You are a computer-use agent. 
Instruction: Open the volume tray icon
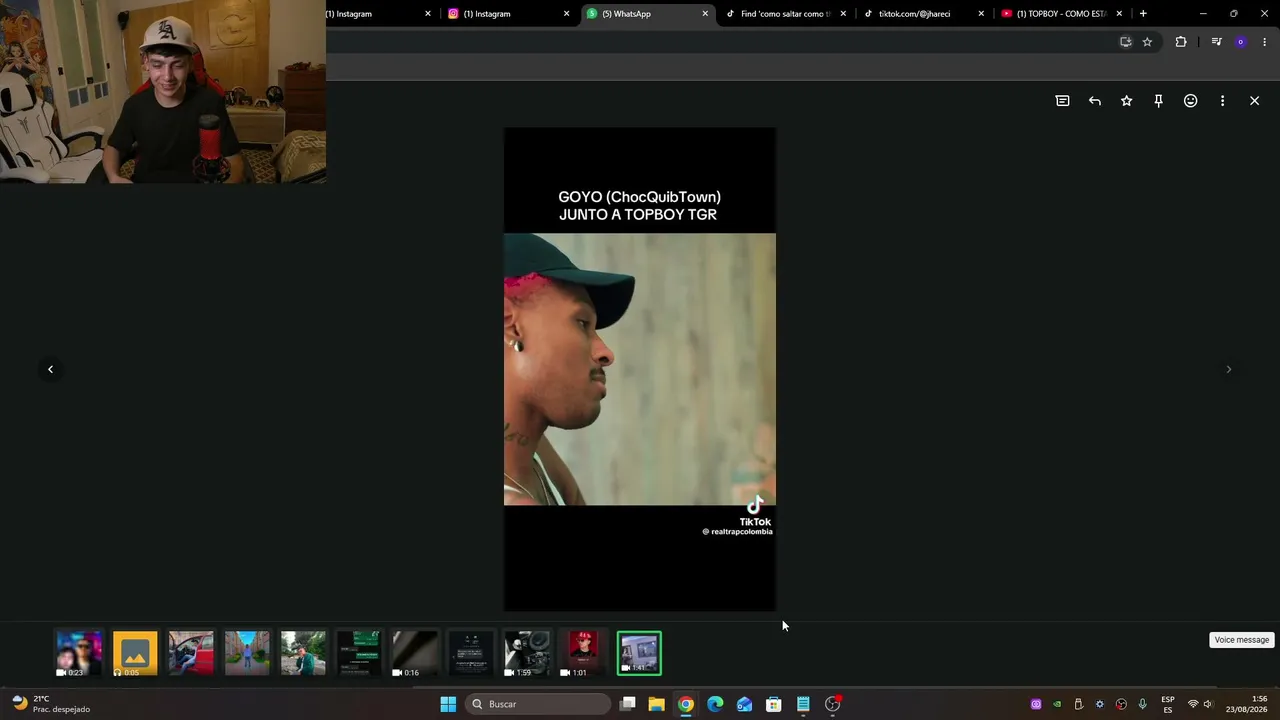click(x=1208, y=704)
